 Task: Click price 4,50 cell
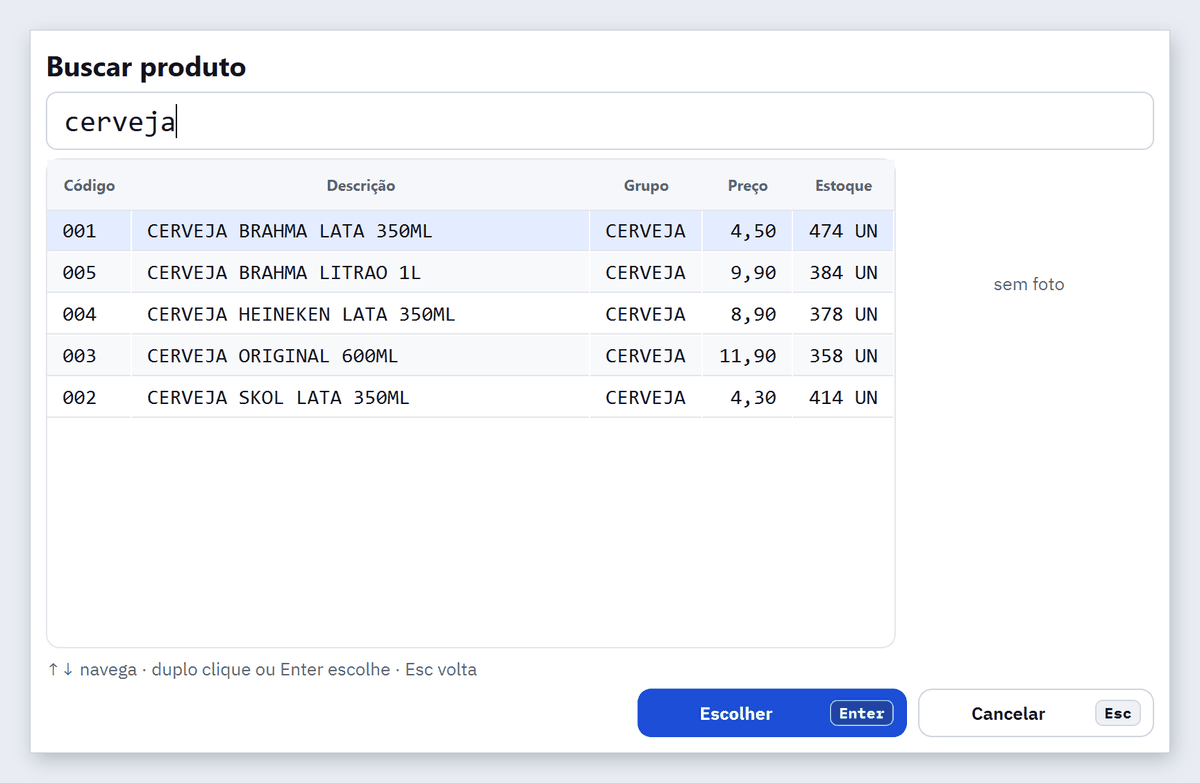(748, 231)
